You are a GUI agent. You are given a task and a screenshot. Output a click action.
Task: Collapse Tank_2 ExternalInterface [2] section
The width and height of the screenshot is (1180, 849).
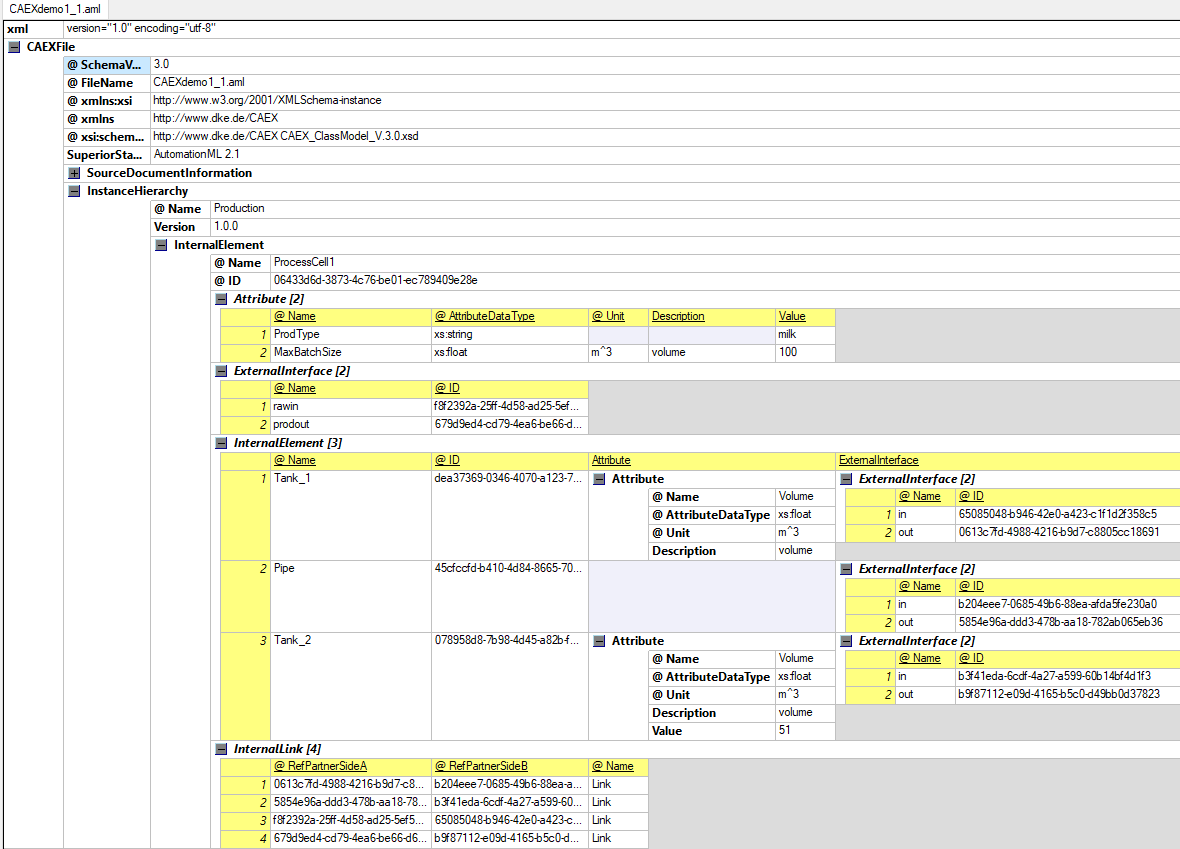tap(846, 641)
